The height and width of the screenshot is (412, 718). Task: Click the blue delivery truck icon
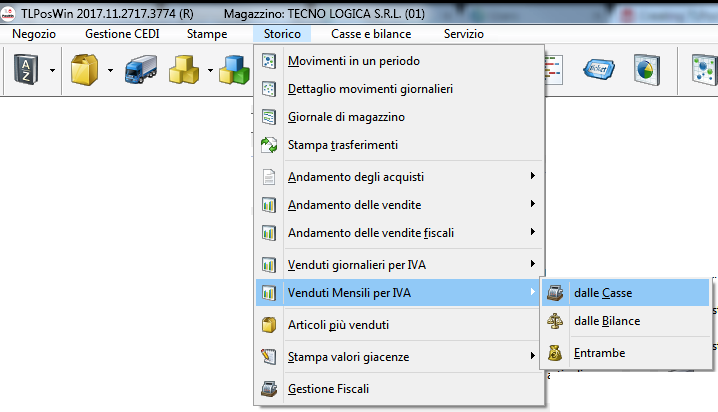pyautogui.click(x=141, y=71)
